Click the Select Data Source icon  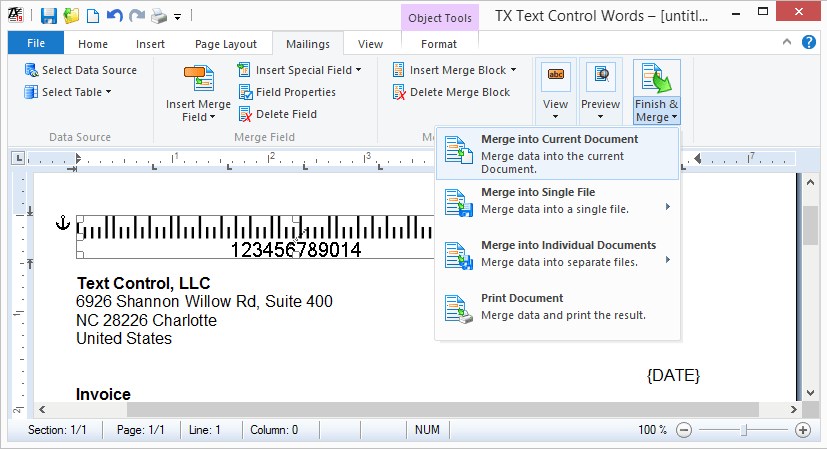pos(31,70)
